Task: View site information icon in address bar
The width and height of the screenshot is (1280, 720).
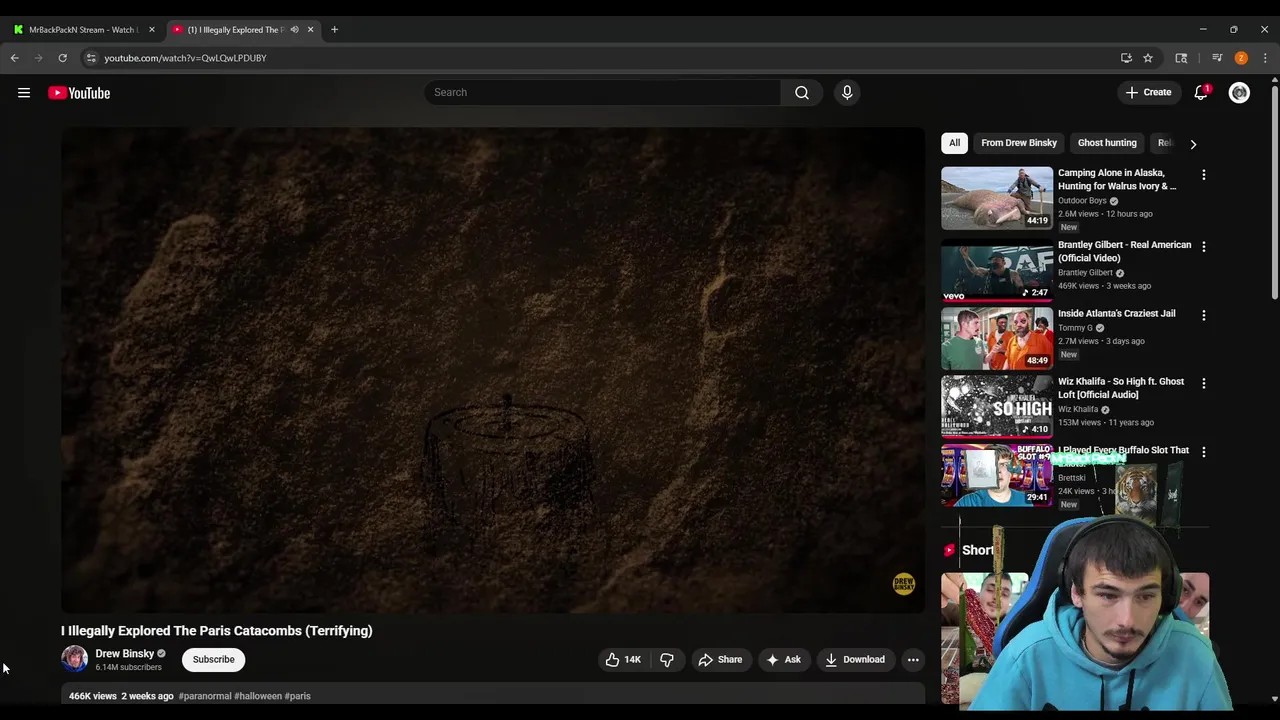Action: [91, 58]
